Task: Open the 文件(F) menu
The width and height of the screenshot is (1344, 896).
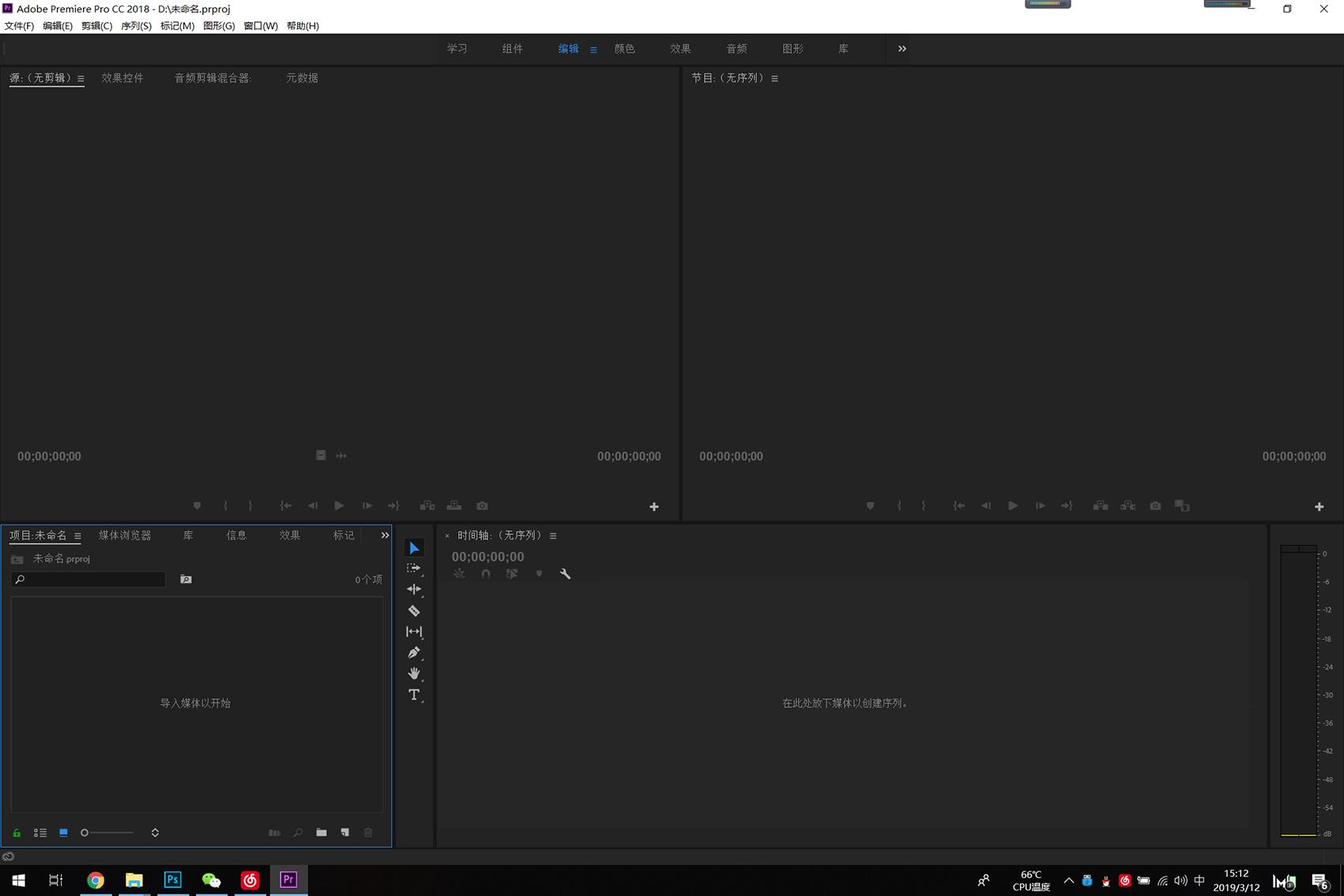Action: click(19, 25)
